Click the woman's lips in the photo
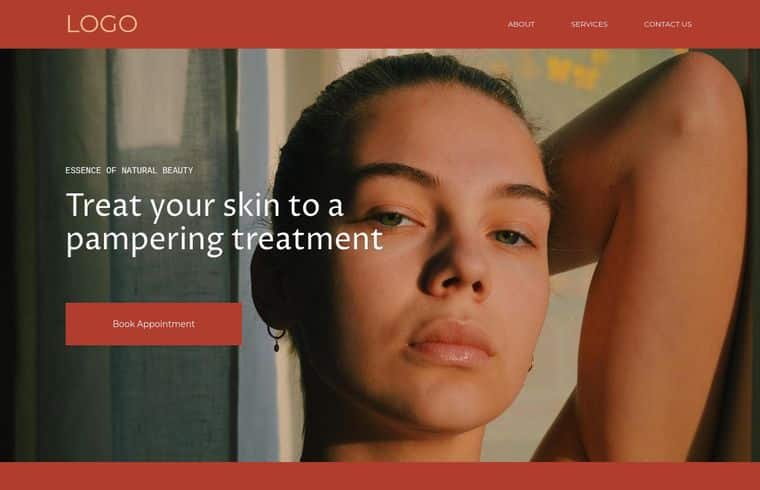The image size is (760, 490). coord(451,344)
